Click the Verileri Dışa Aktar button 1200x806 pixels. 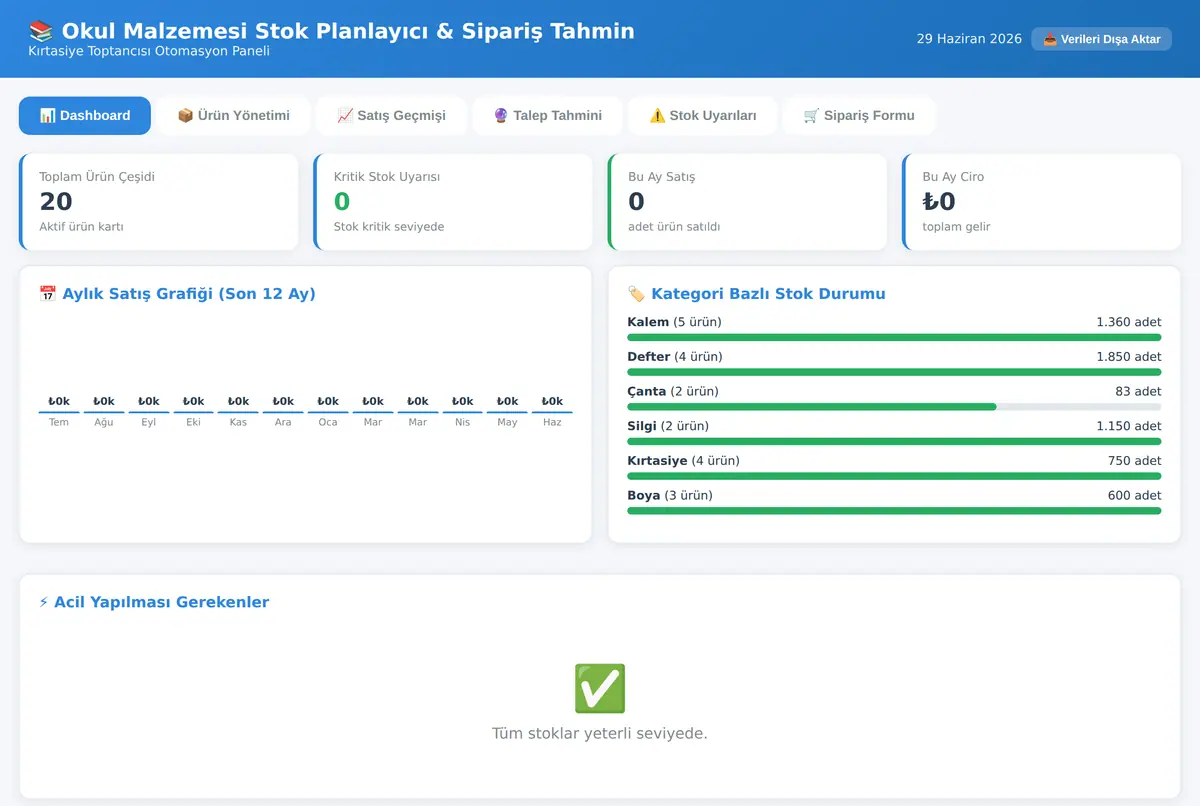pyautogui.click(x=1101, y=39)
